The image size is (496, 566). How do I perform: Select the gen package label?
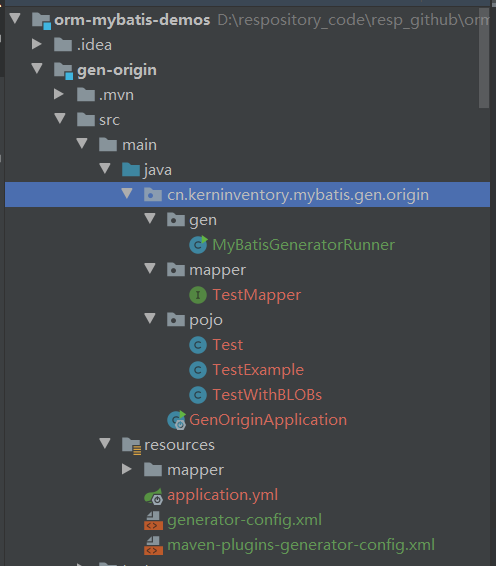(x=203, y=221)
